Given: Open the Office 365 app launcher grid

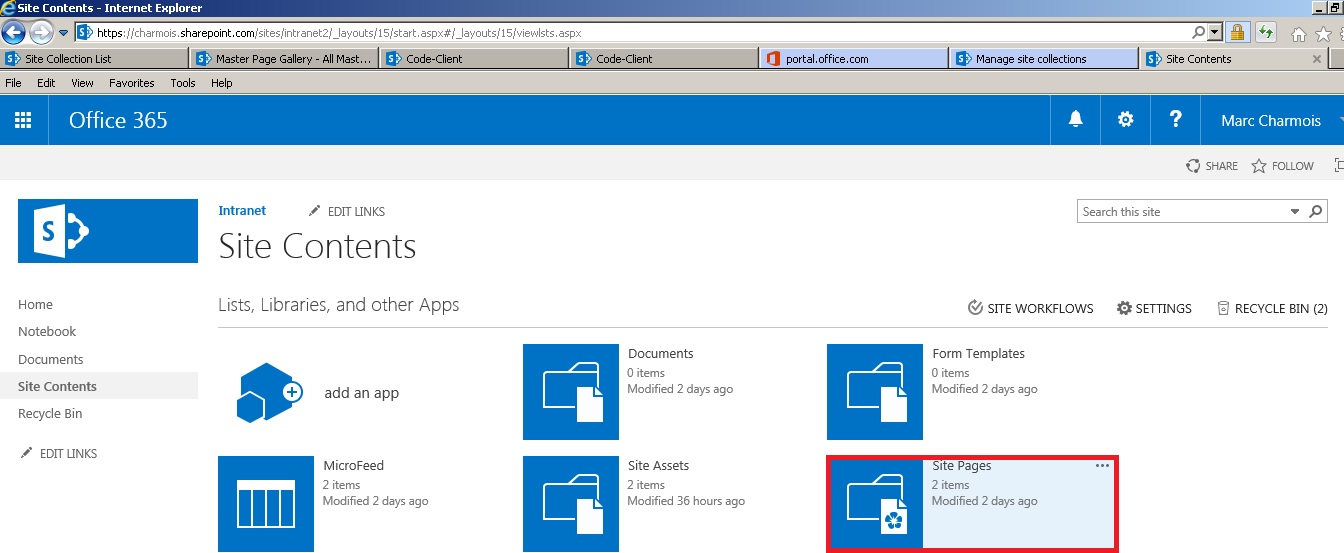Looking at the screenshot, I should pyautogui.click(x=23, y=120).
